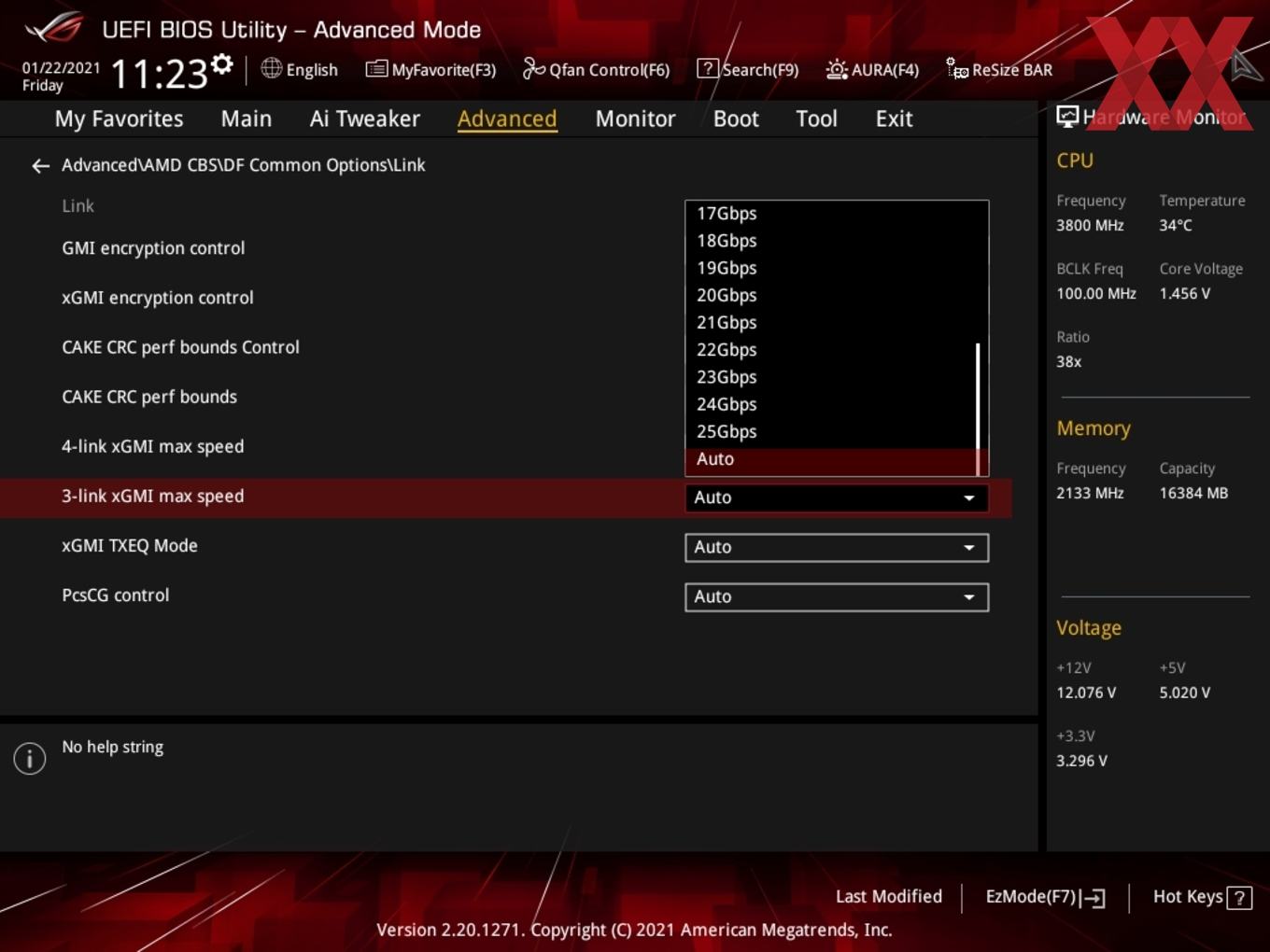Go to the Exit tab
The width and height of the screenshot is (1270, 952).
894,119
